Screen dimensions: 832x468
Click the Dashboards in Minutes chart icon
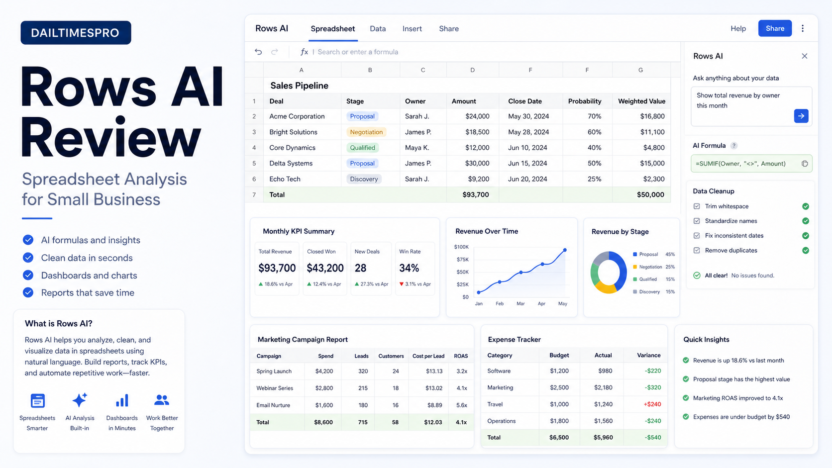tap(122, 401)
